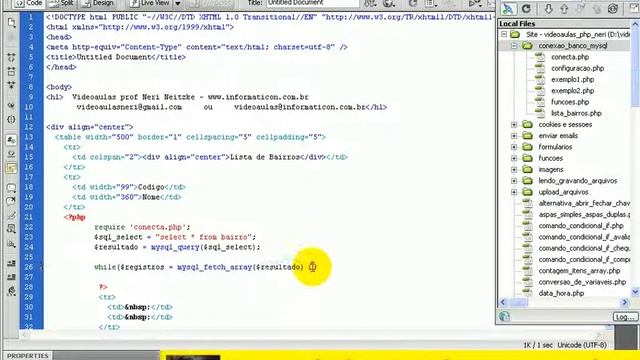Click Select Parent Tag icon

(11, 106)
